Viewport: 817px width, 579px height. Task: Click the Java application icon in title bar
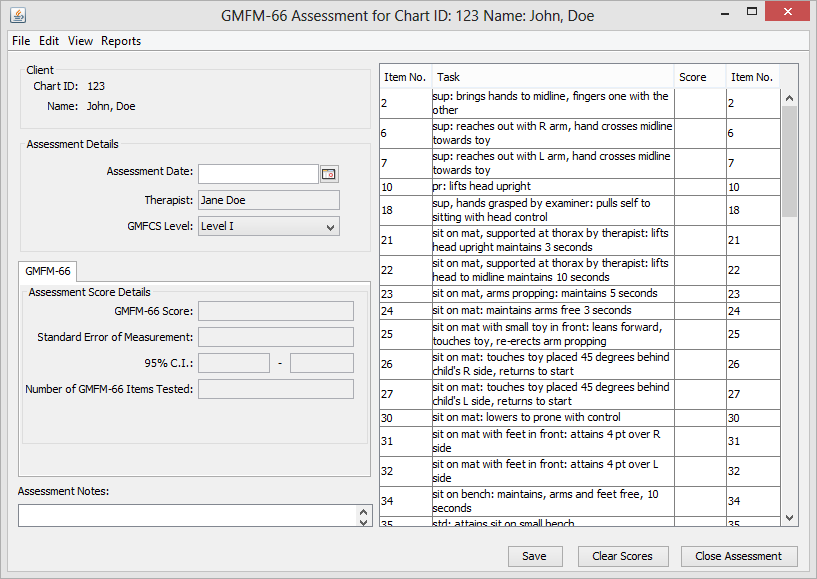pos(17,15)
